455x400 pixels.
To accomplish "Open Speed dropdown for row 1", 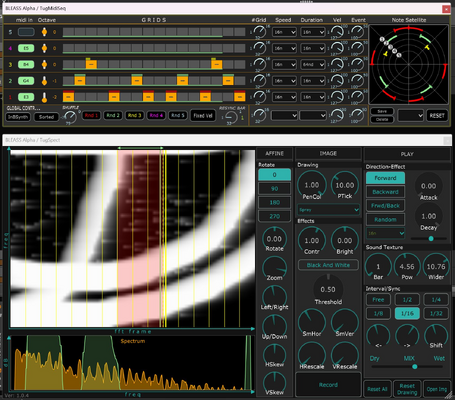I will click(x=284, y=97).
